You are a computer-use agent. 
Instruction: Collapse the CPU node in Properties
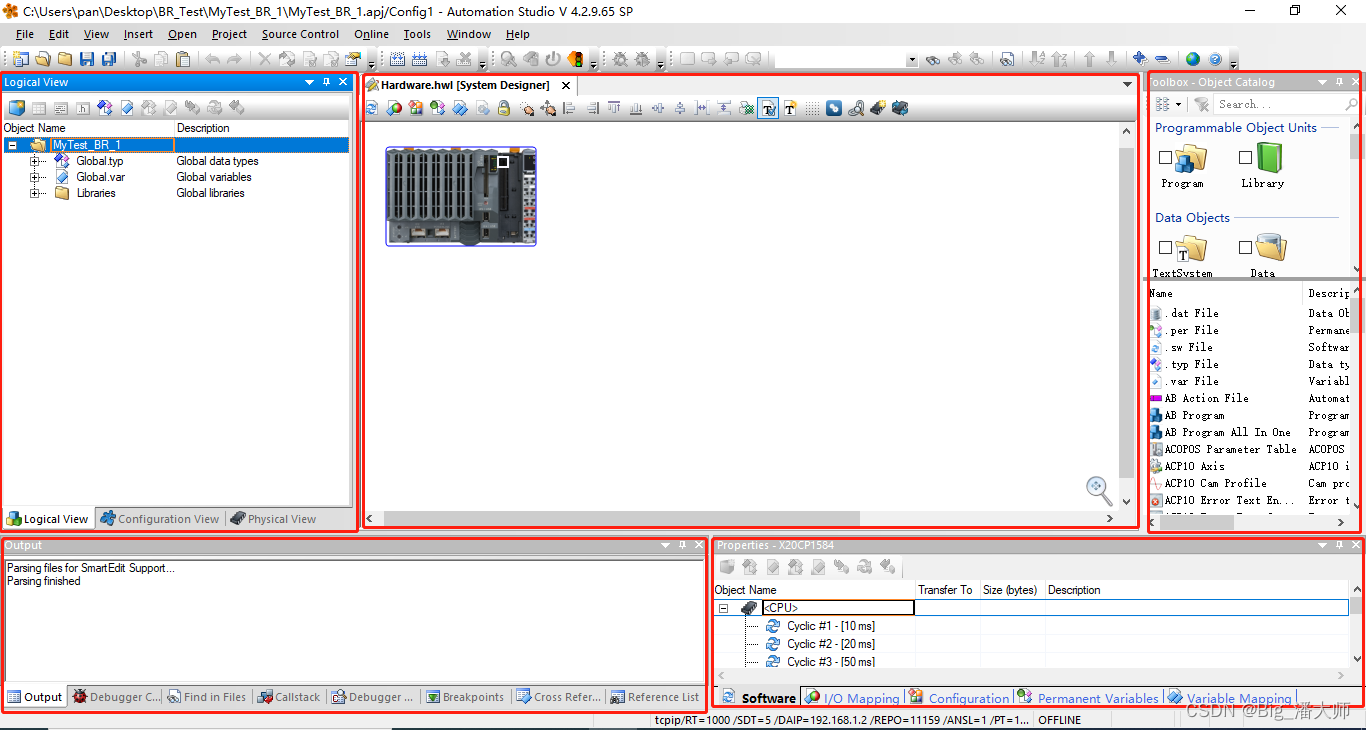point(723,608)
